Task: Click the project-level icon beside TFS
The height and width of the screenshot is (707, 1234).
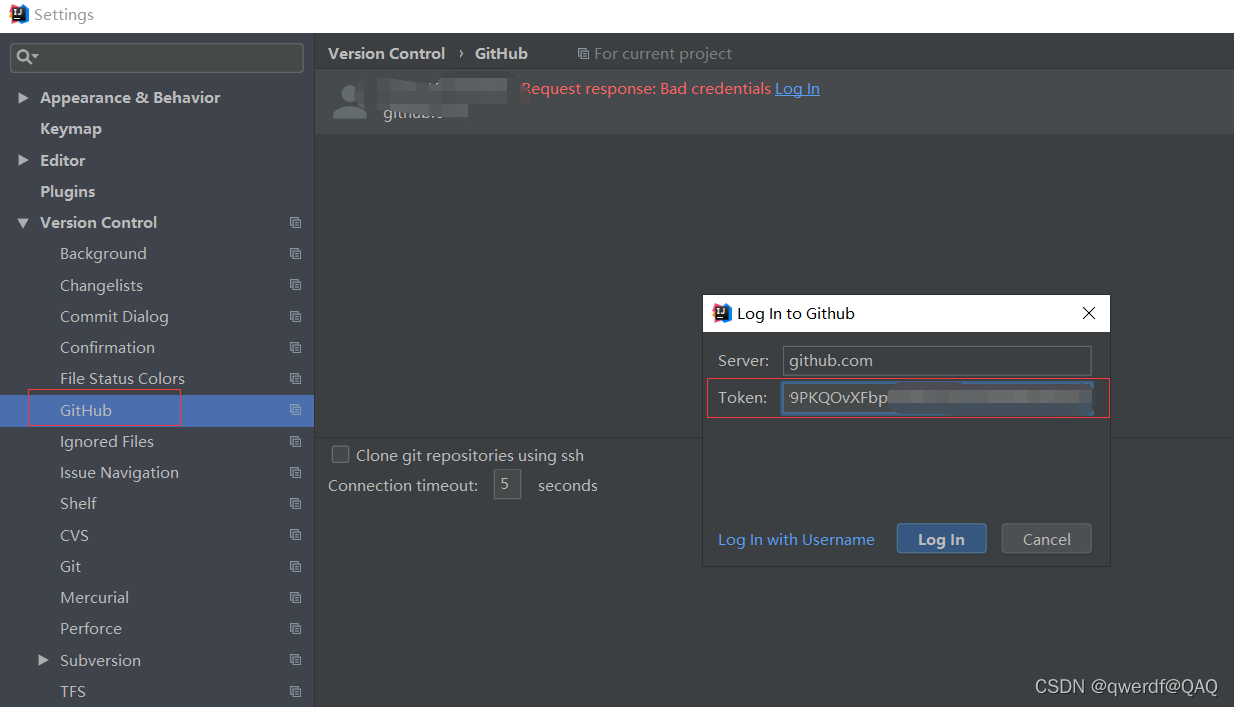Action: (x=295, y=692)
